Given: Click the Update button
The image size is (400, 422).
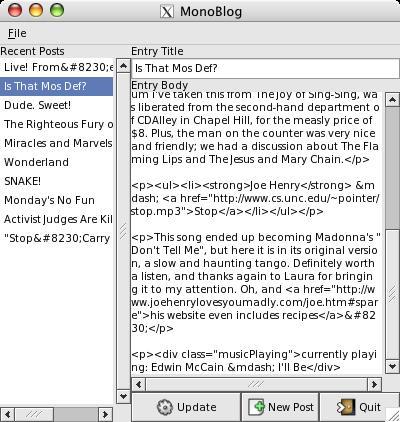Looking at the screenshot, I should 186,407.
